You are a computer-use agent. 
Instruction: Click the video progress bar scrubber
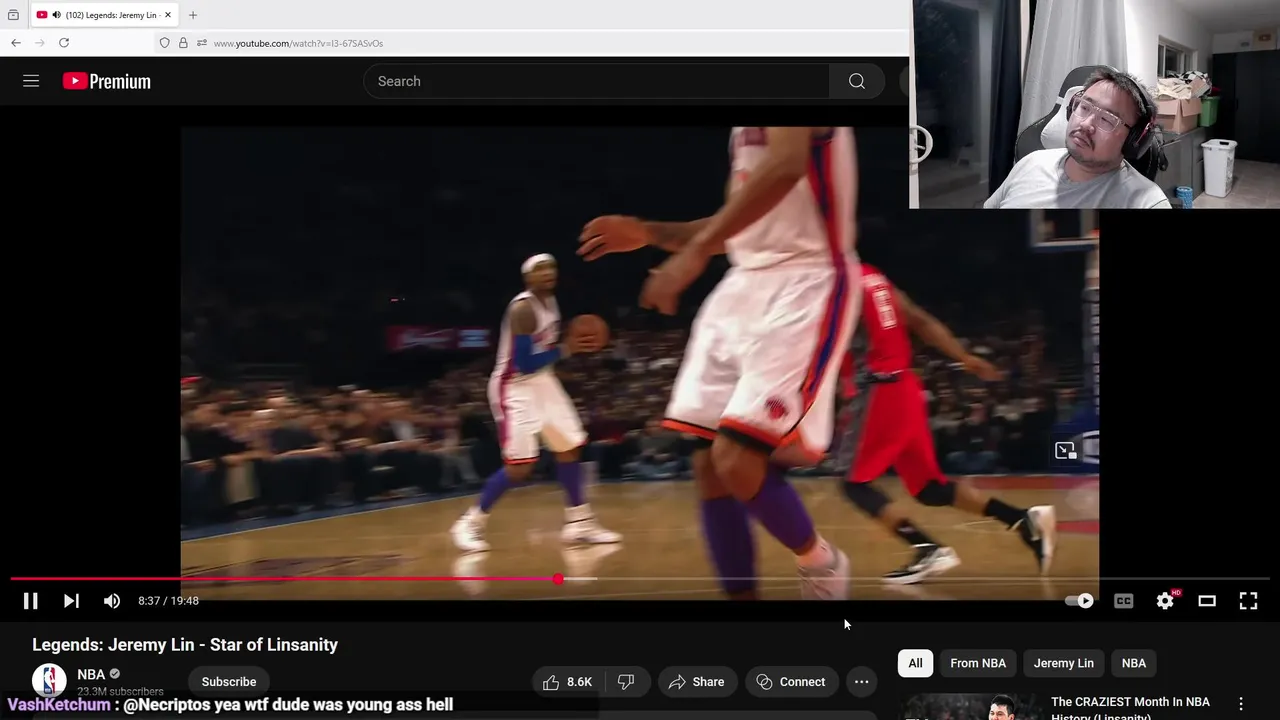tap(558, 579)
